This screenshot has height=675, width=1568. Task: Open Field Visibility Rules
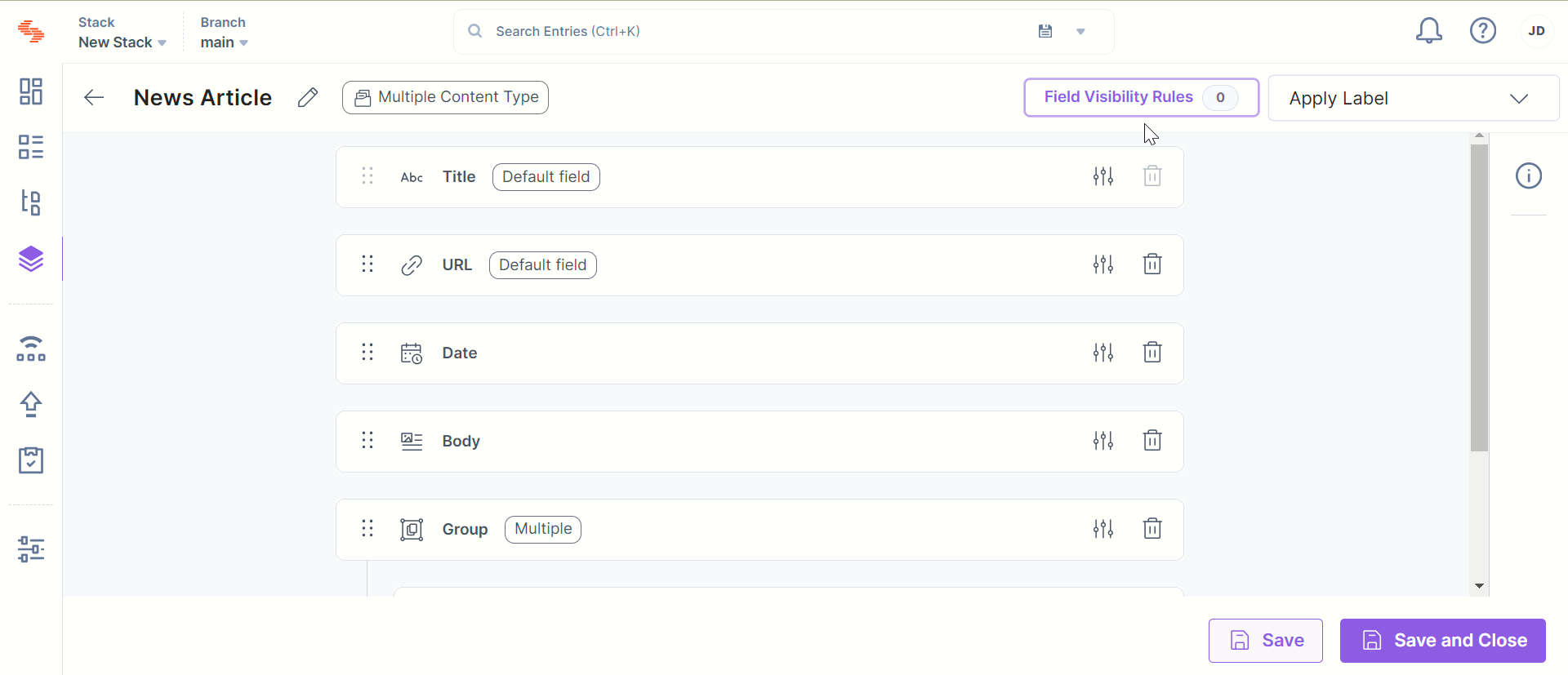[1141, 97]
